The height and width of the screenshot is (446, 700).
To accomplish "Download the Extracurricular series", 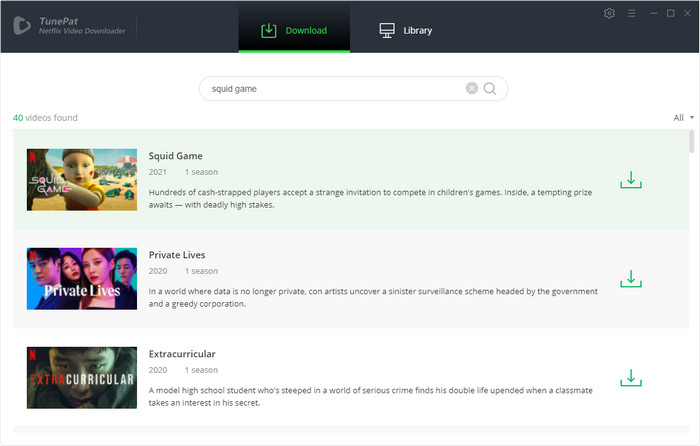I will (631, 378).
